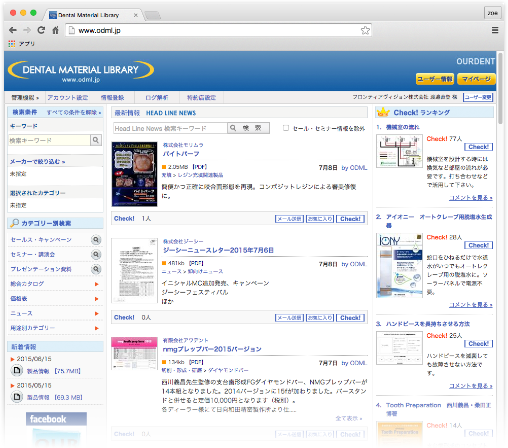Viewport: 508px width, 448px height.
Task: Click メール送信 for the ジーシーニュースレター item
Action: click(x=289, y=318)
